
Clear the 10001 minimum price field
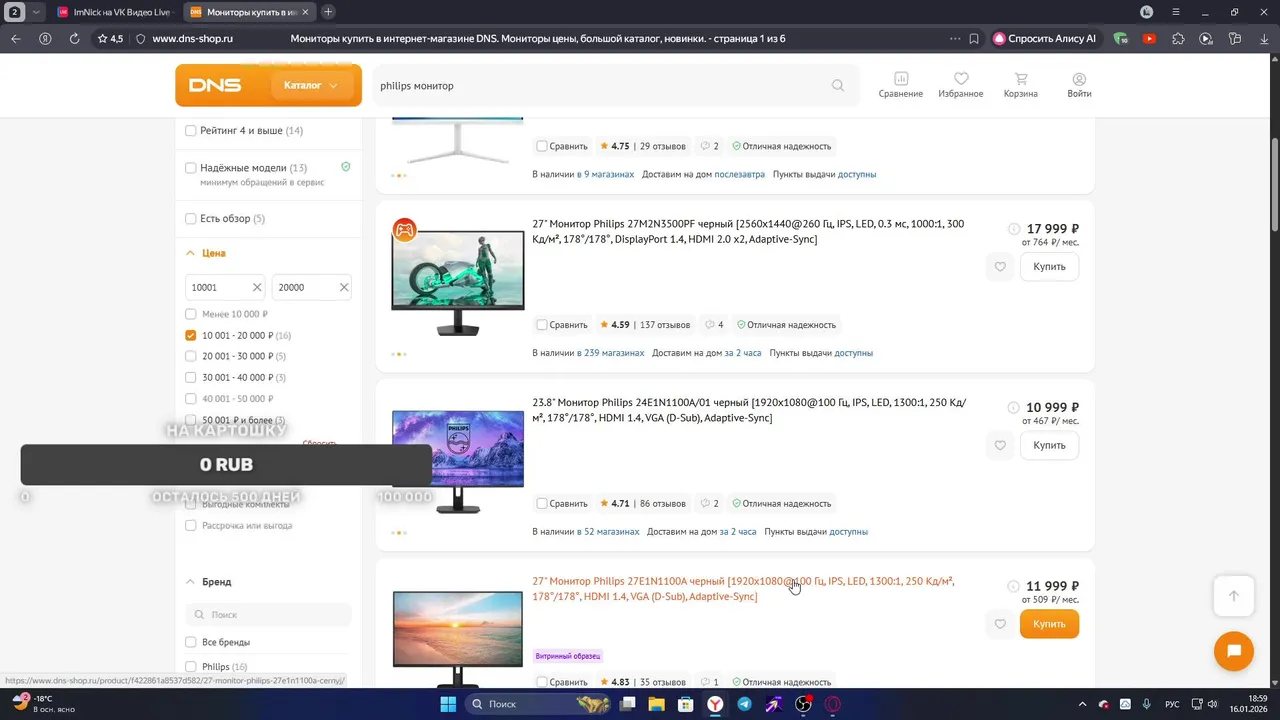click(x=257, y=287)
